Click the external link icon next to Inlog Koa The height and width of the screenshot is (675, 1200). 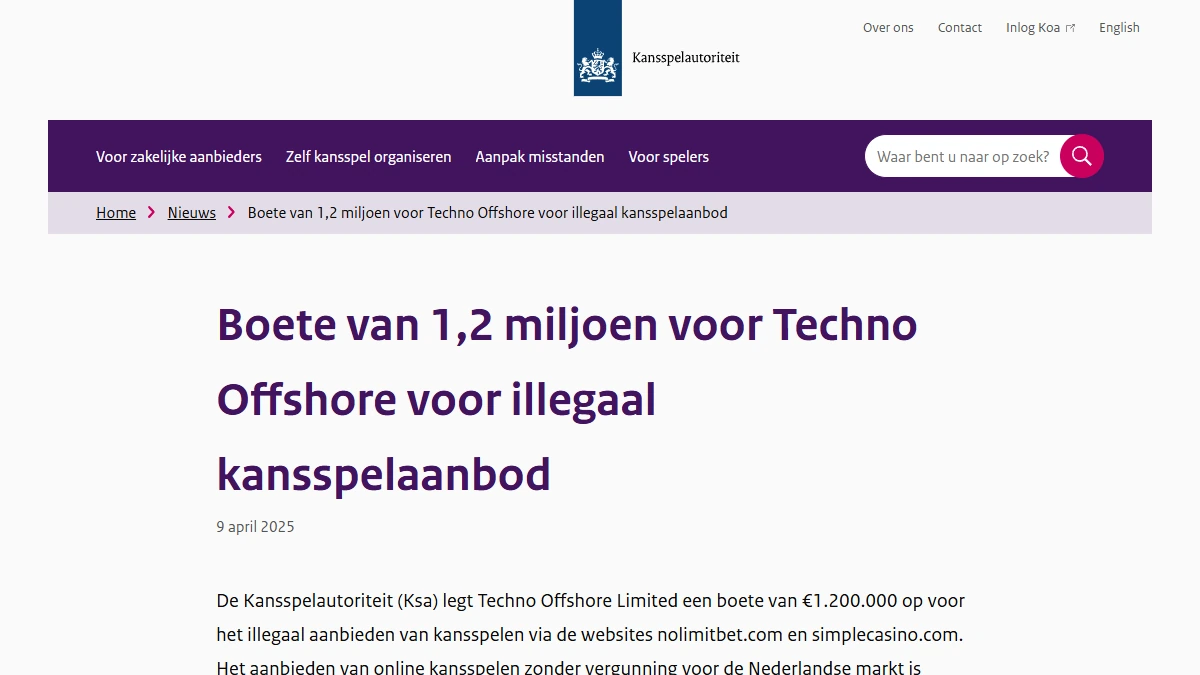point(1070,28)
